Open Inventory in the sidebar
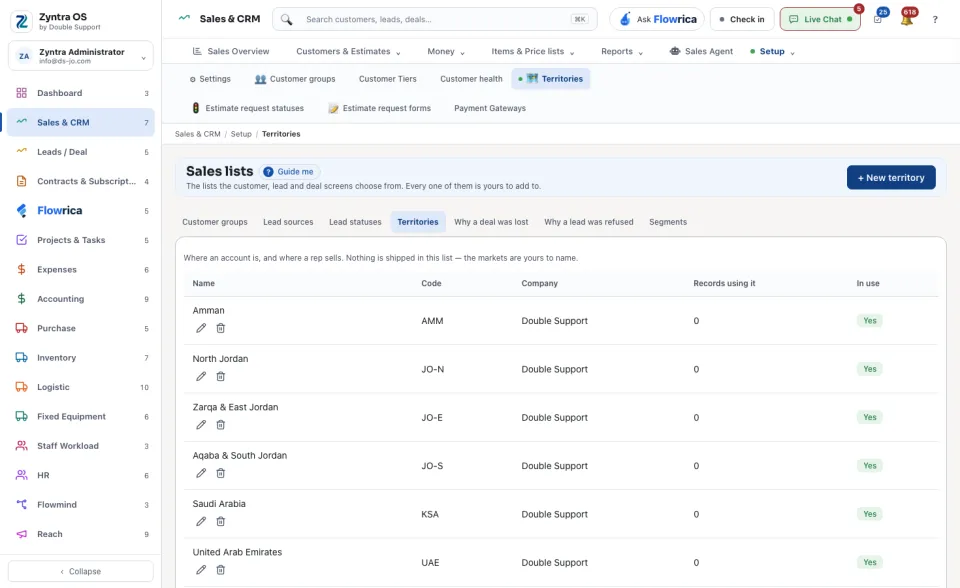This screenshot has width=960, height=588. coord(81,358)
